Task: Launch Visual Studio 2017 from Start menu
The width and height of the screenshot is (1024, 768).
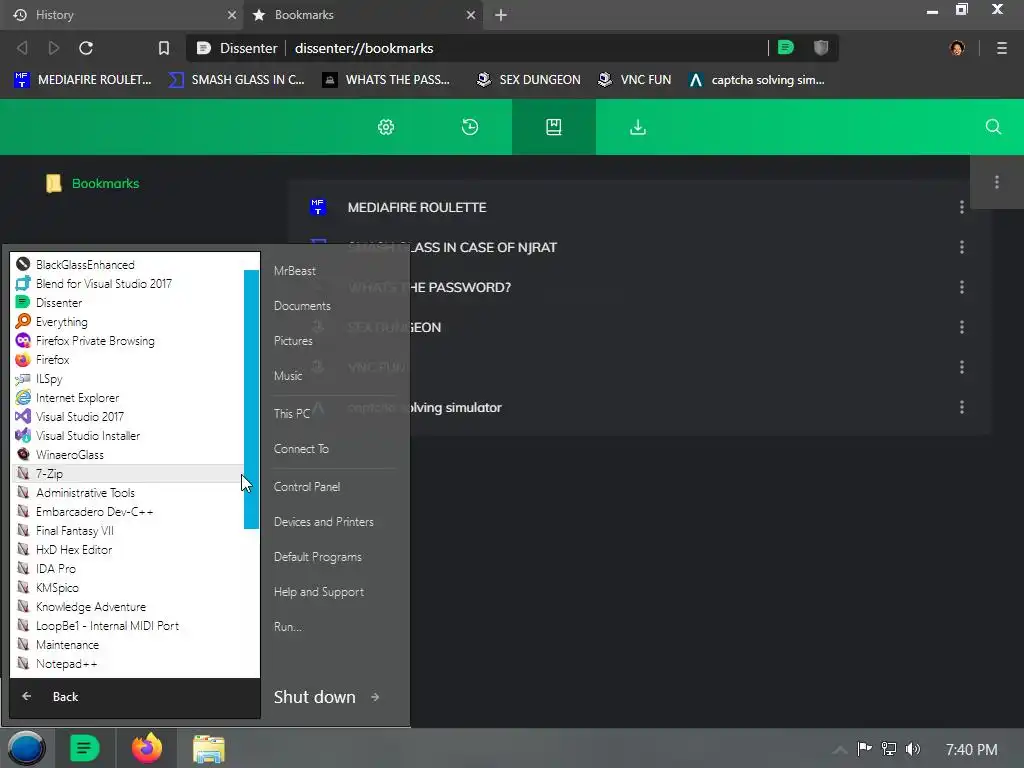Action: [127, 417]
